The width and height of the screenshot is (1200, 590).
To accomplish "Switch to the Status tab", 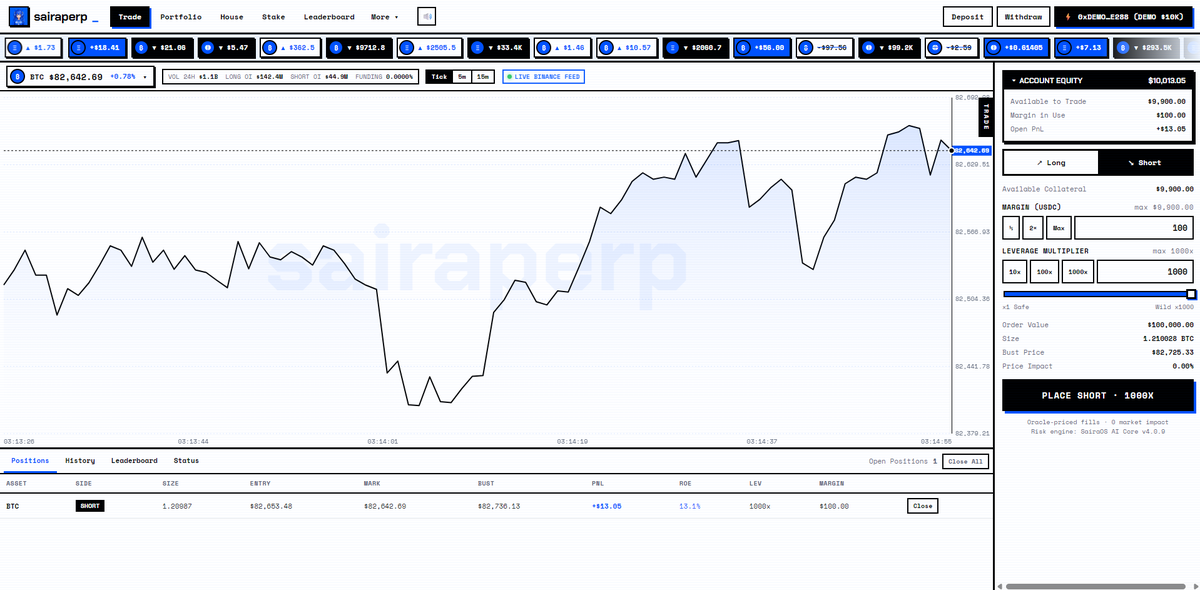I will (x=186, y=461).
